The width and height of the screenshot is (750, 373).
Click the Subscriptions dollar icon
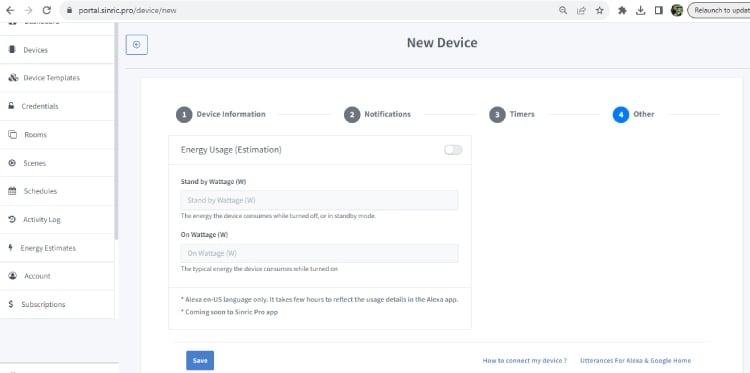tap(11, 304)
